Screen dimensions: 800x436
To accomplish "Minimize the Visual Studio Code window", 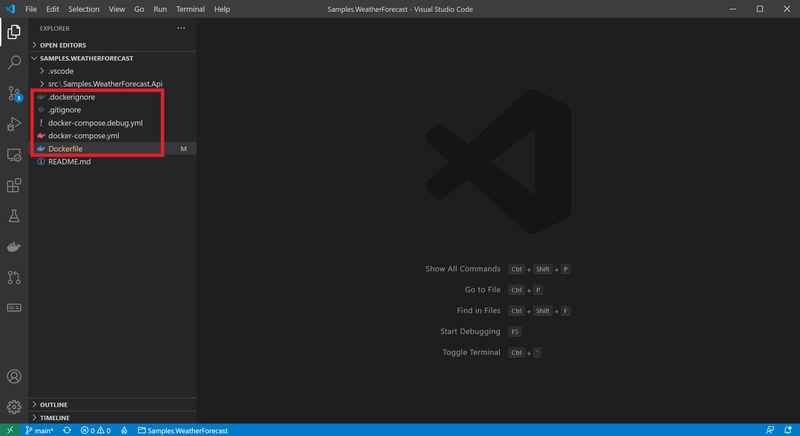I will click(733, 9).
